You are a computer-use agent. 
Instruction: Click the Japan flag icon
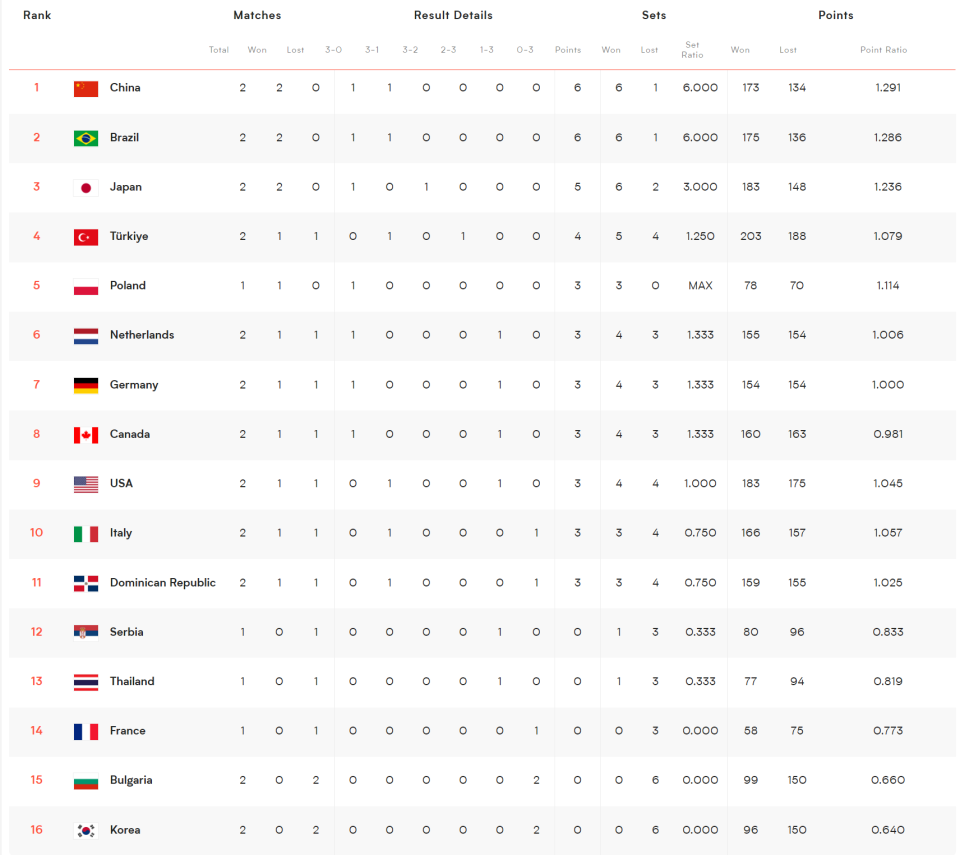pyautogui.click(x=86, y=188)
